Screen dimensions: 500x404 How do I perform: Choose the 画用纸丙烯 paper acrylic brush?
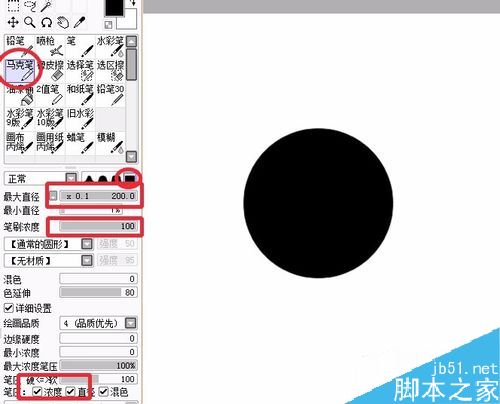(50, 143)
